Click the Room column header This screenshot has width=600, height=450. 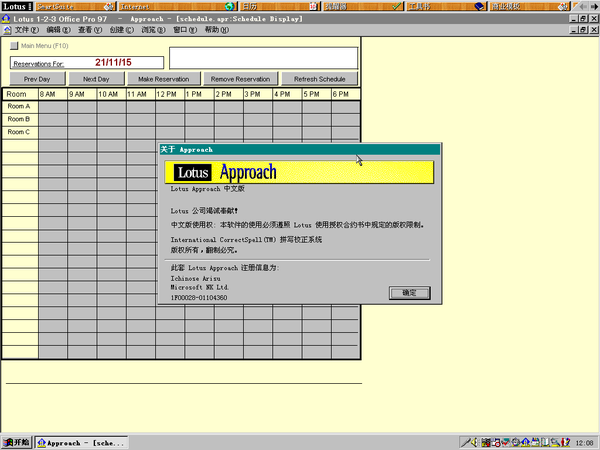click(x=20, y=94)
